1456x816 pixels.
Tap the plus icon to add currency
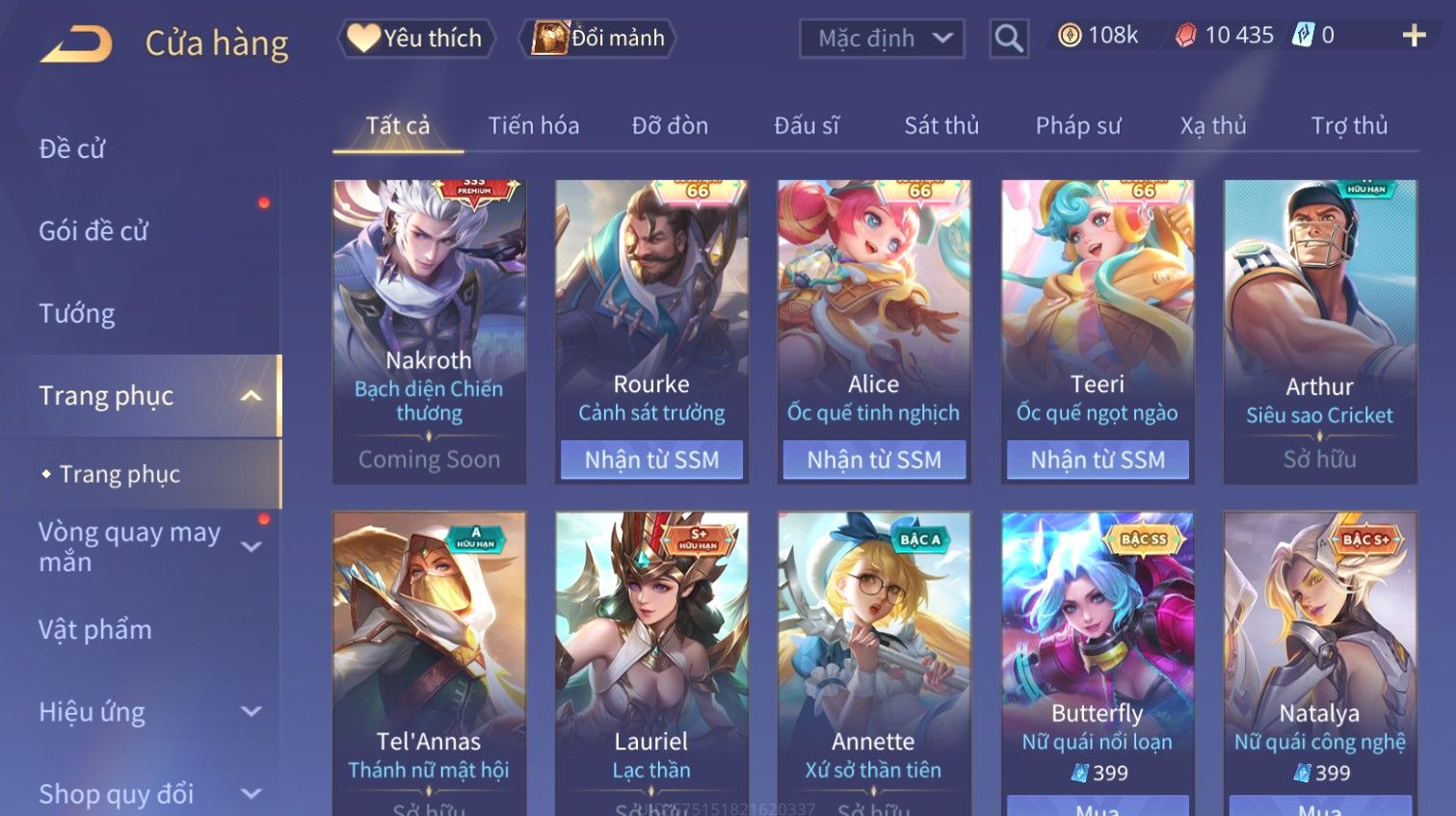click(1414, 36)
